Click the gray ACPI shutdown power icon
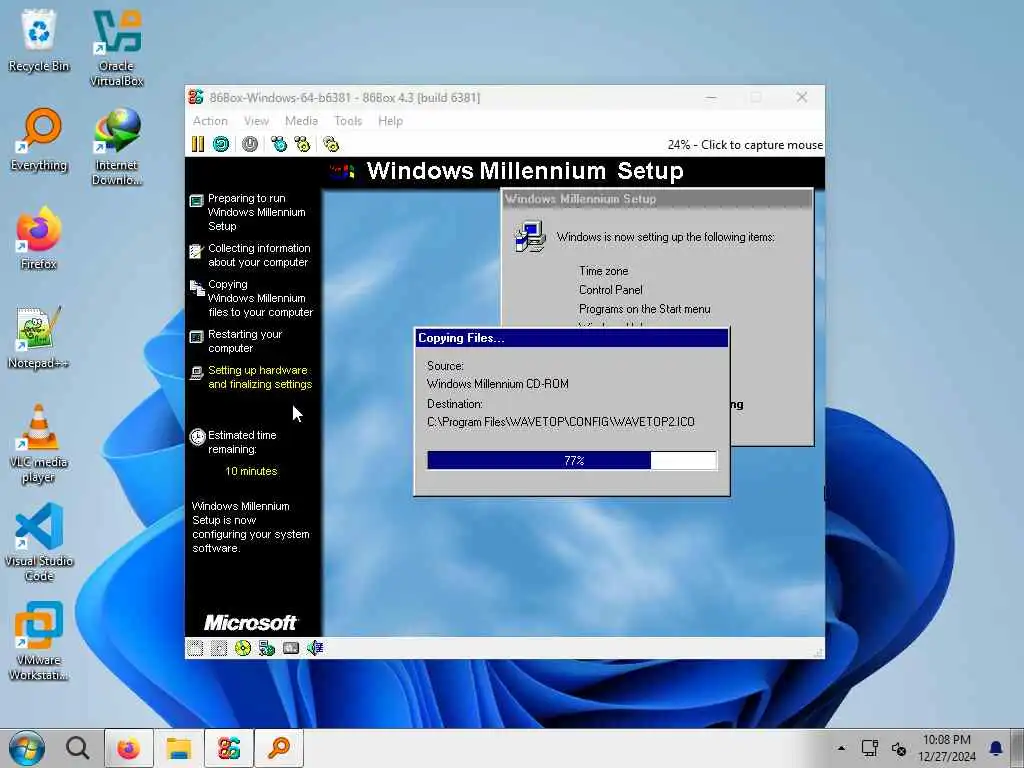1024x768 pixels. [x=250, y=144]
